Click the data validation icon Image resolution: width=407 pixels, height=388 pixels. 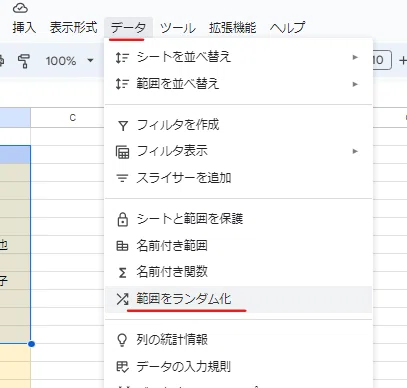tap(122, 367)
